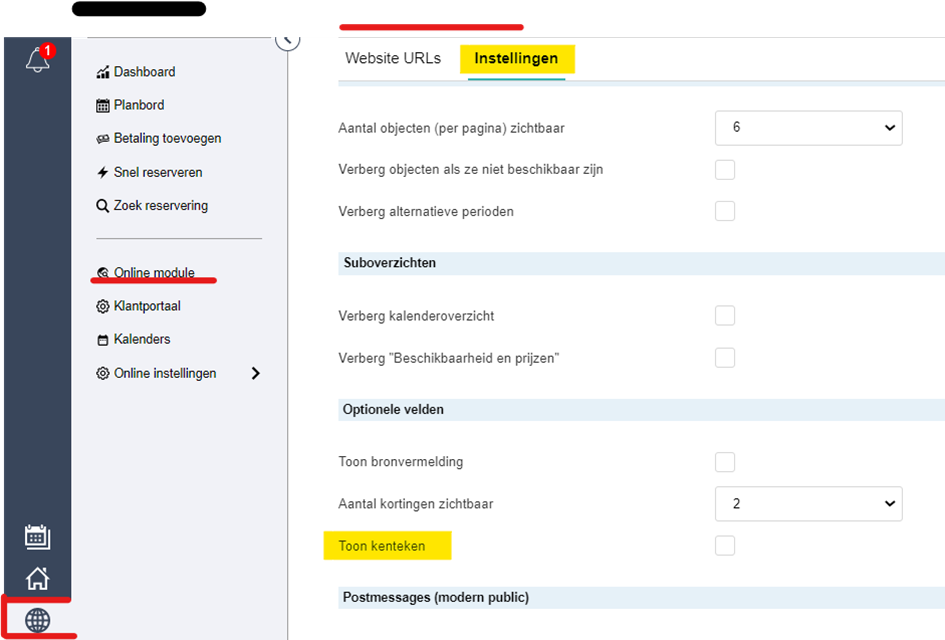Go to Klantportaal in the menu
This screenshot has height=640, width=945.
click(147, 306)
